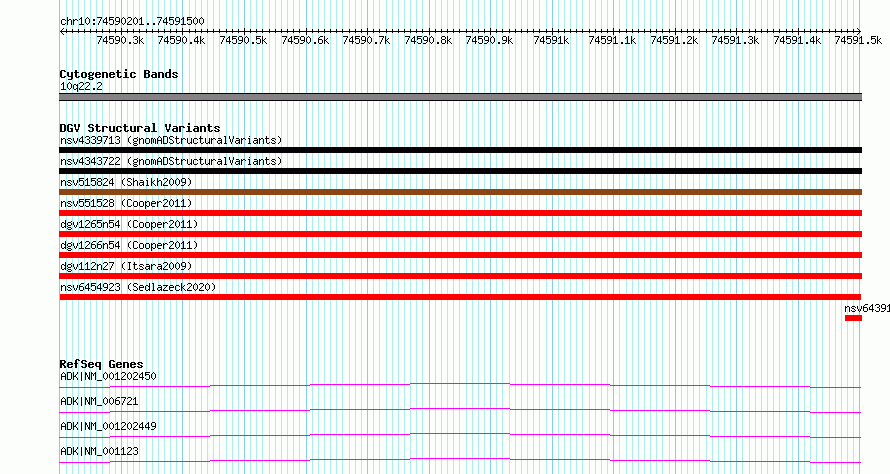Click the 74591k ruler tick label
The height and width of the screenshot is (474, 890).
pos(552,40)
